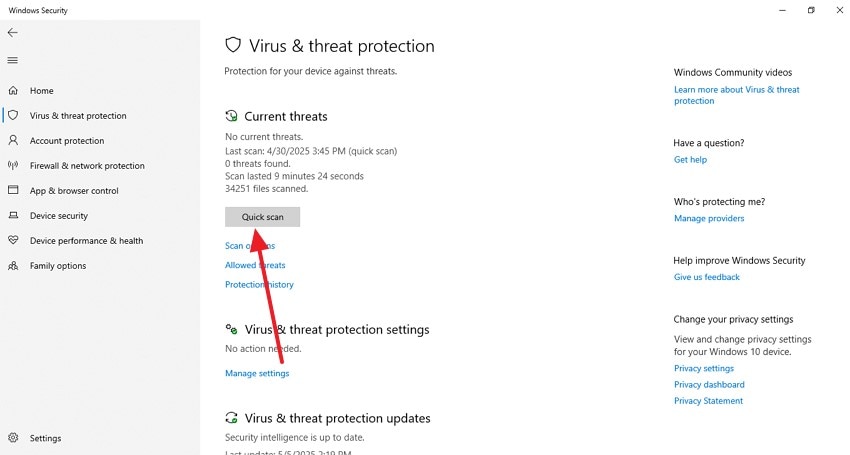Expand the hamburger navigation menu
The image size is (850, 455).
click(x=13, y=60)
